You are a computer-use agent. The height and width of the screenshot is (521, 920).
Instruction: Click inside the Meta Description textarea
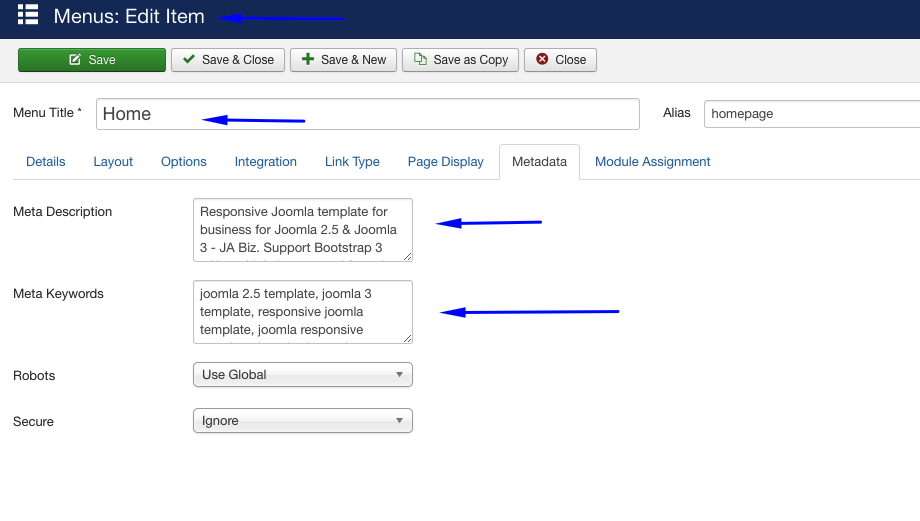303,230
